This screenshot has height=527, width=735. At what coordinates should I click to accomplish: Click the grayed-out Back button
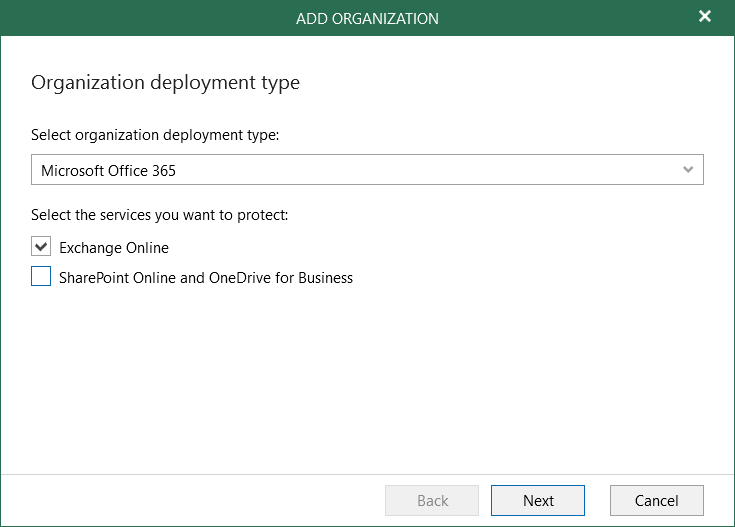click(432, 501)
